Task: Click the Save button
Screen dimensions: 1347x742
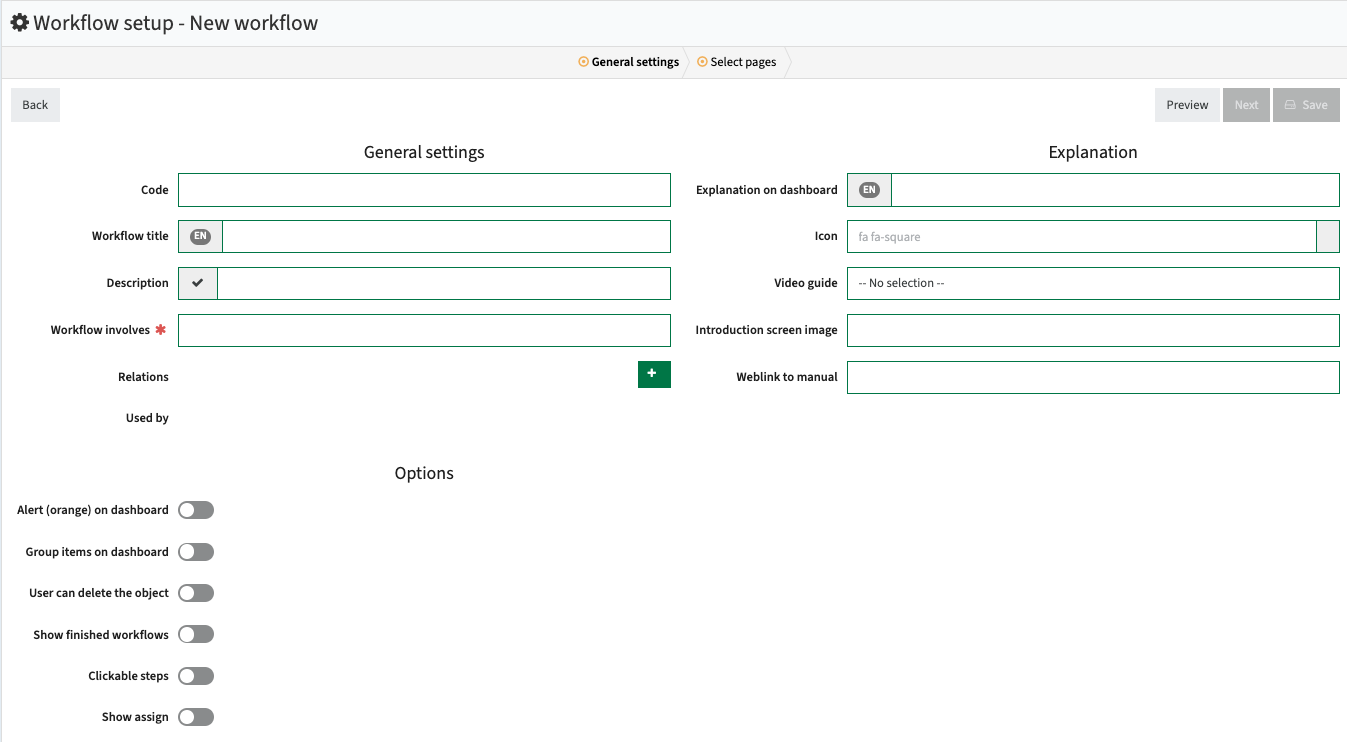Action: click(x=1306, y=105)
